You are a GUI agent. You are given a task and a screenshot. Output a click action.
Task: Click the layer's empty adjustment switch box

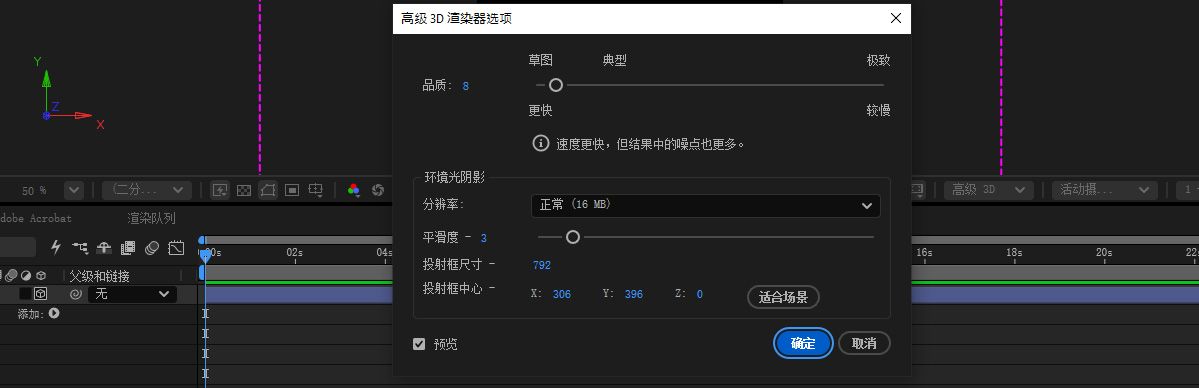[25, 294]
